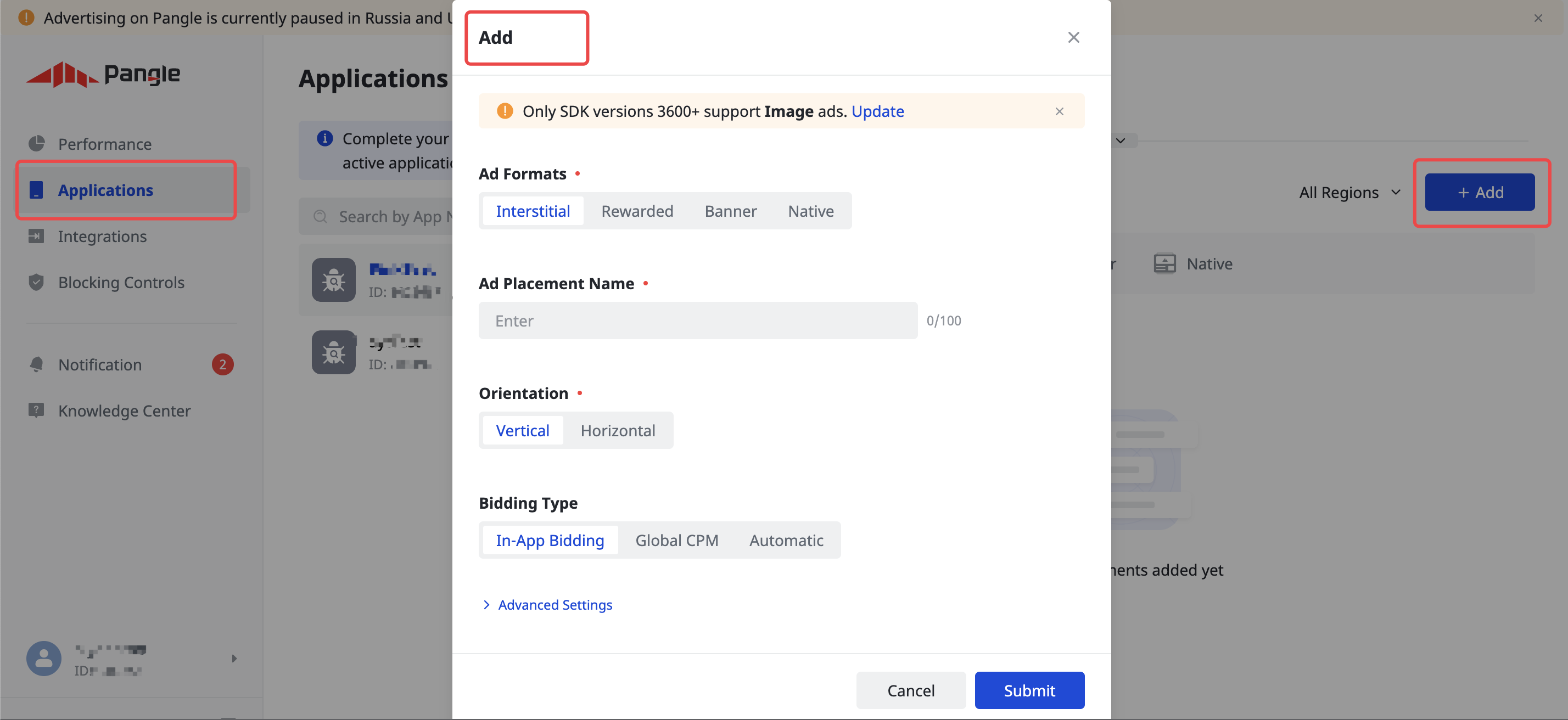Click the Blocking Controls shield icon

37,282
